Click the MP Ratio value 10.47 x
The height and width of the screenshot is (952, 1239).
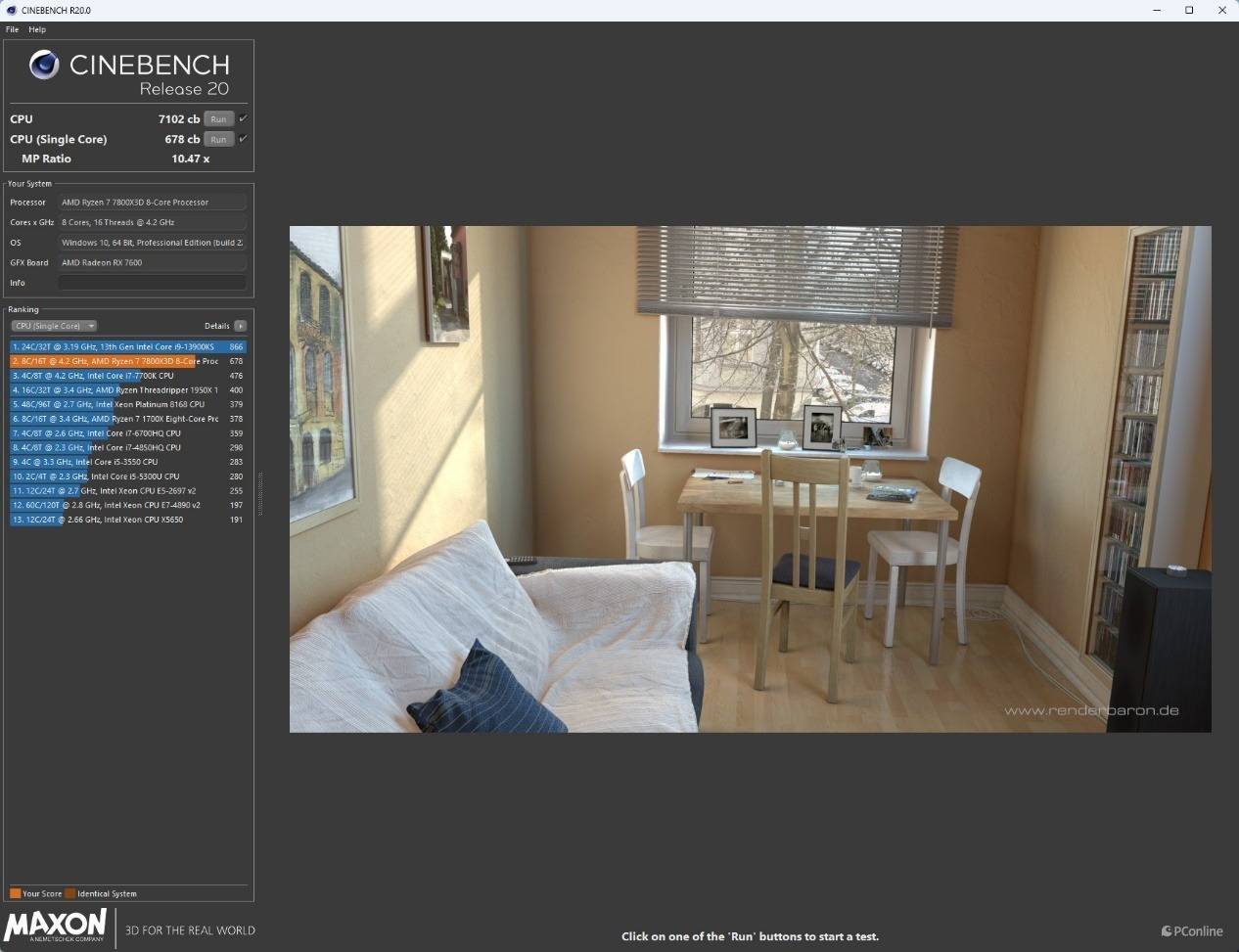(190, 159)
